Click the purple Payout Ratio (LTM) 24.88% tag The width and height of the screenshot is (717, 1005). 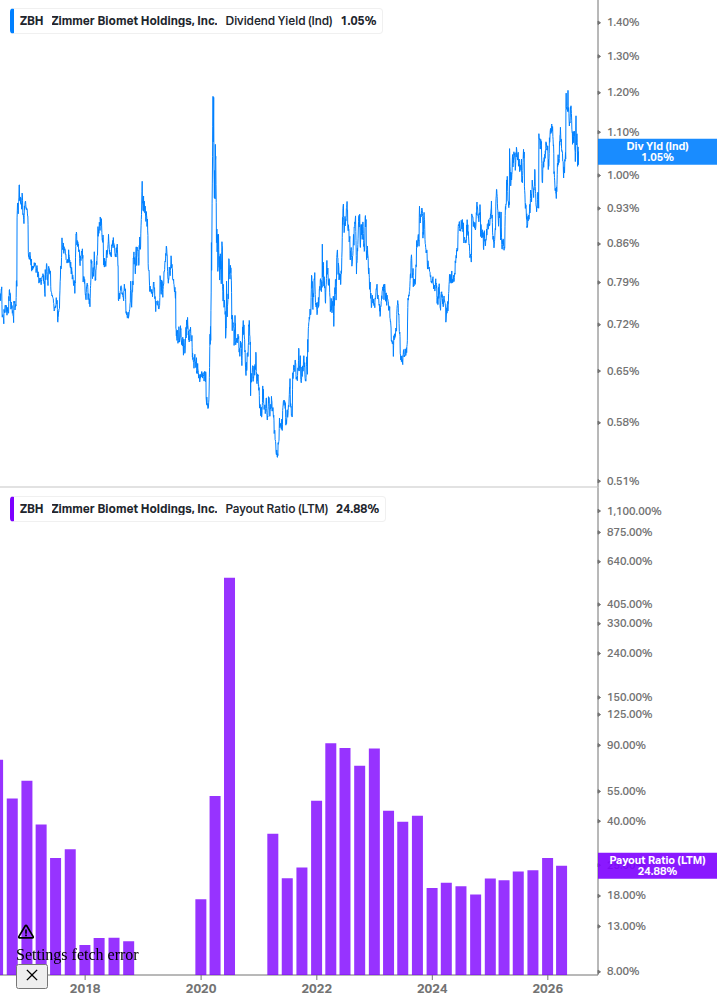(657, 866)
